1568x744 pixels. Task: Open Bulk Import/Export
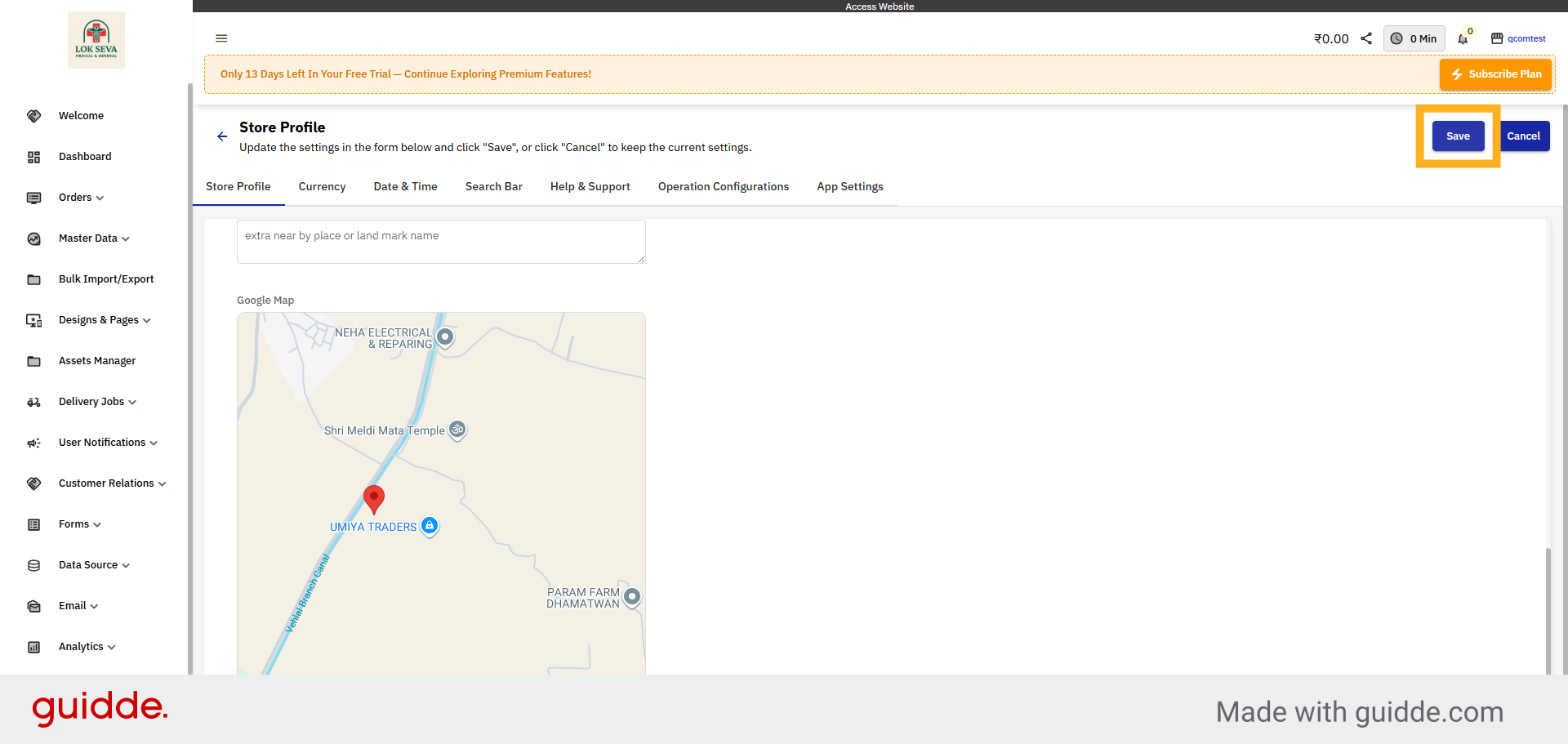point(106,279)
